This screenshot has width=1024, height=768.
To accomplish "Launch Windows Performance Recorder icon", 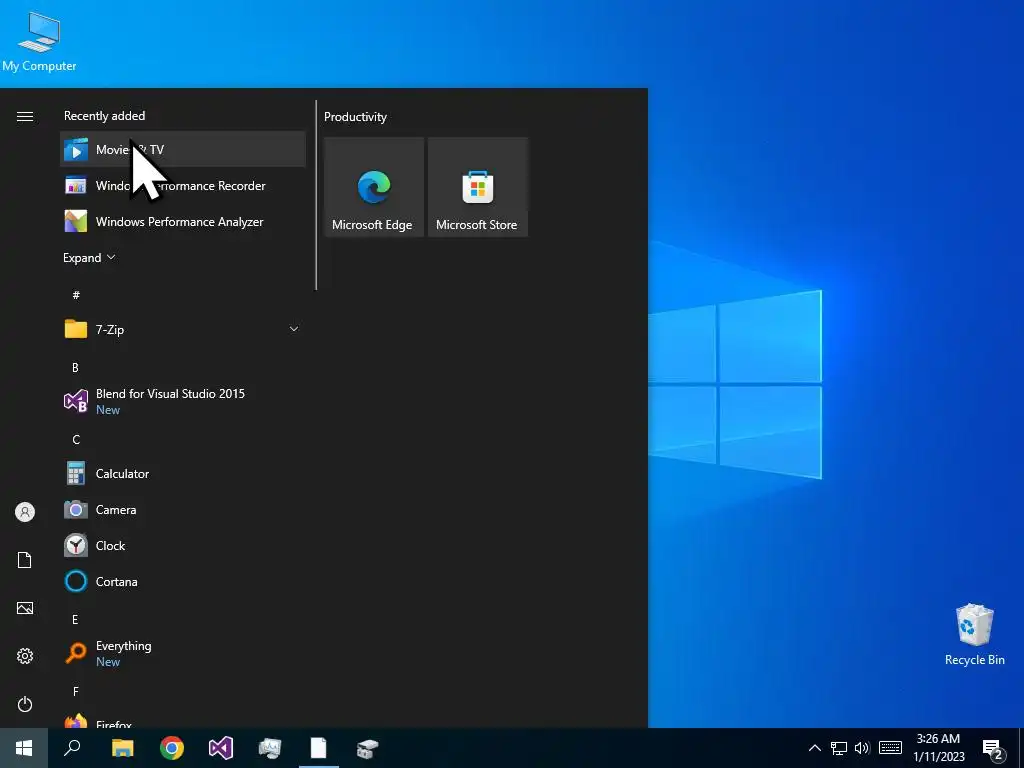I will point(76,185).
